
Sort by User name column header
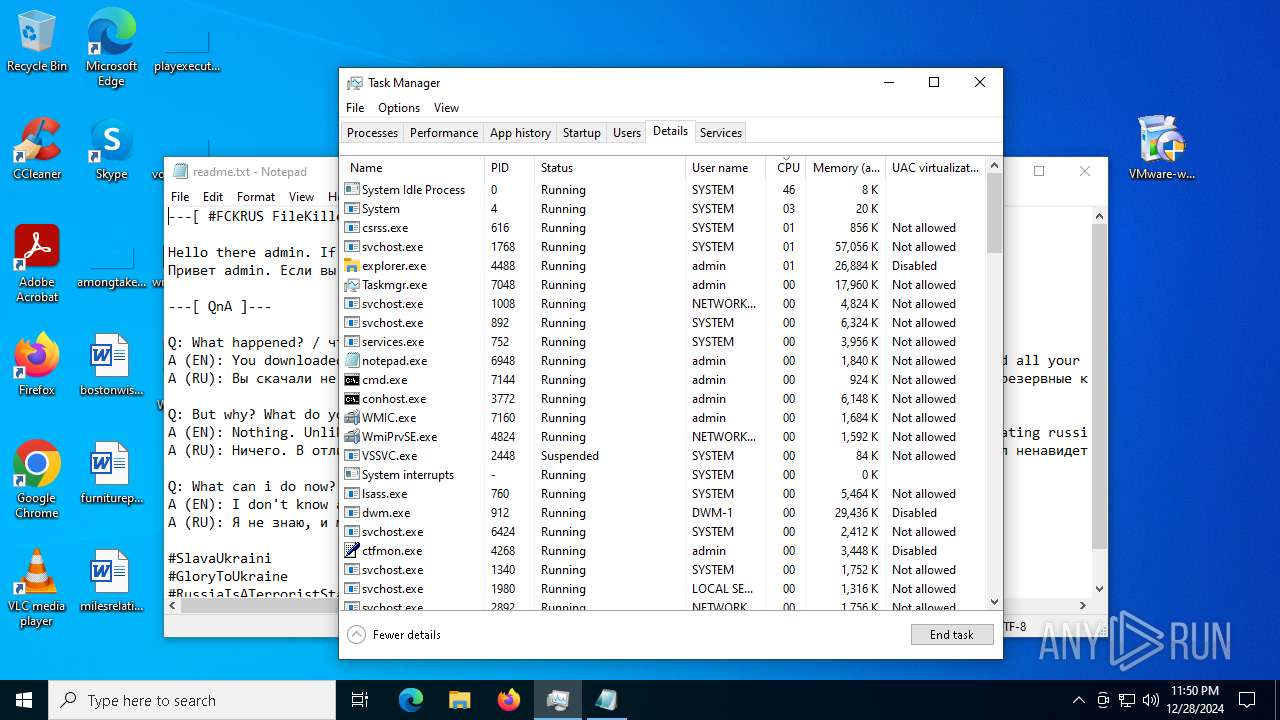click(x=726, y=168)
